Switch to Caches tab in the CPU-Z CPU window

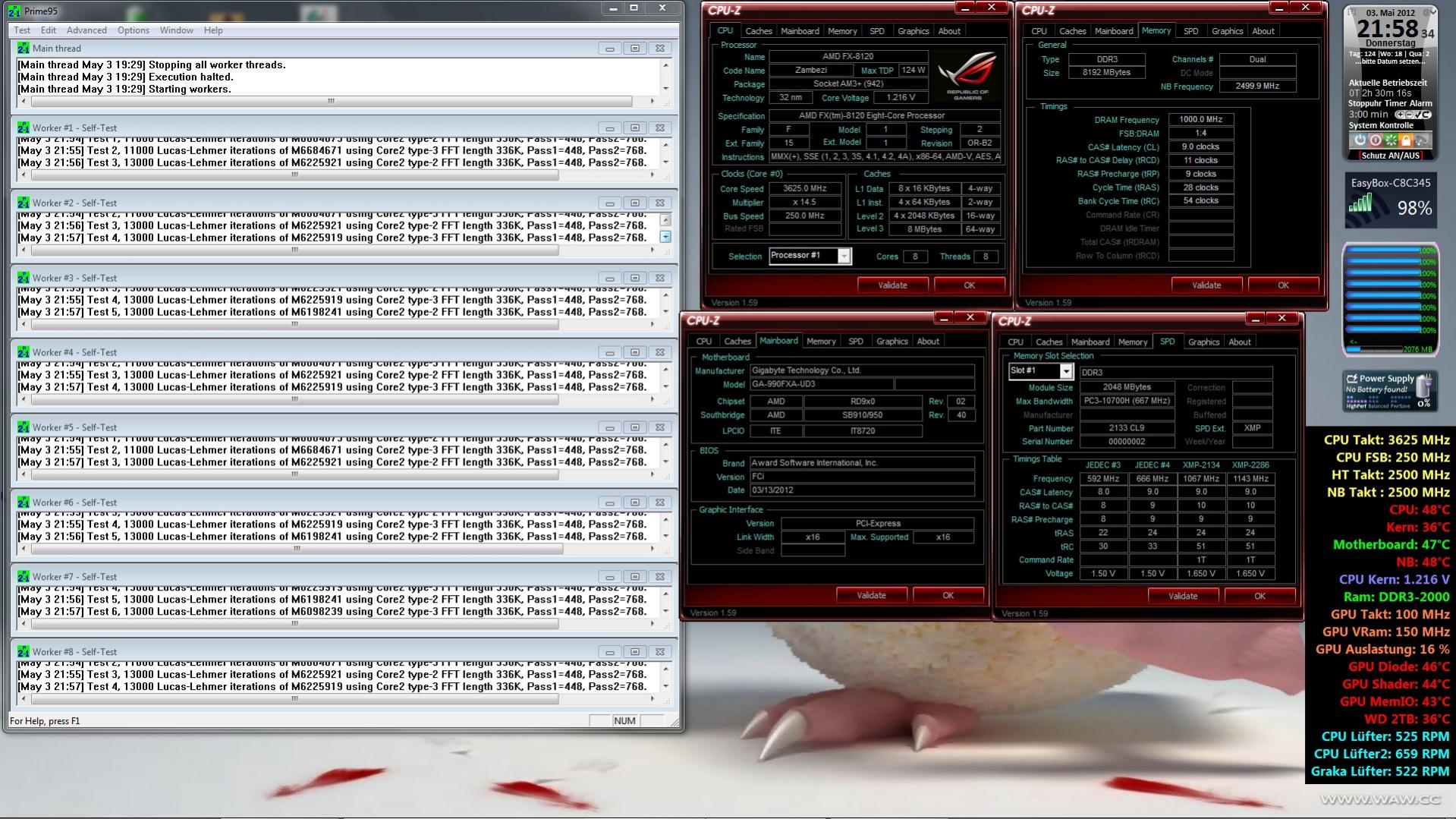pos(759,31)
